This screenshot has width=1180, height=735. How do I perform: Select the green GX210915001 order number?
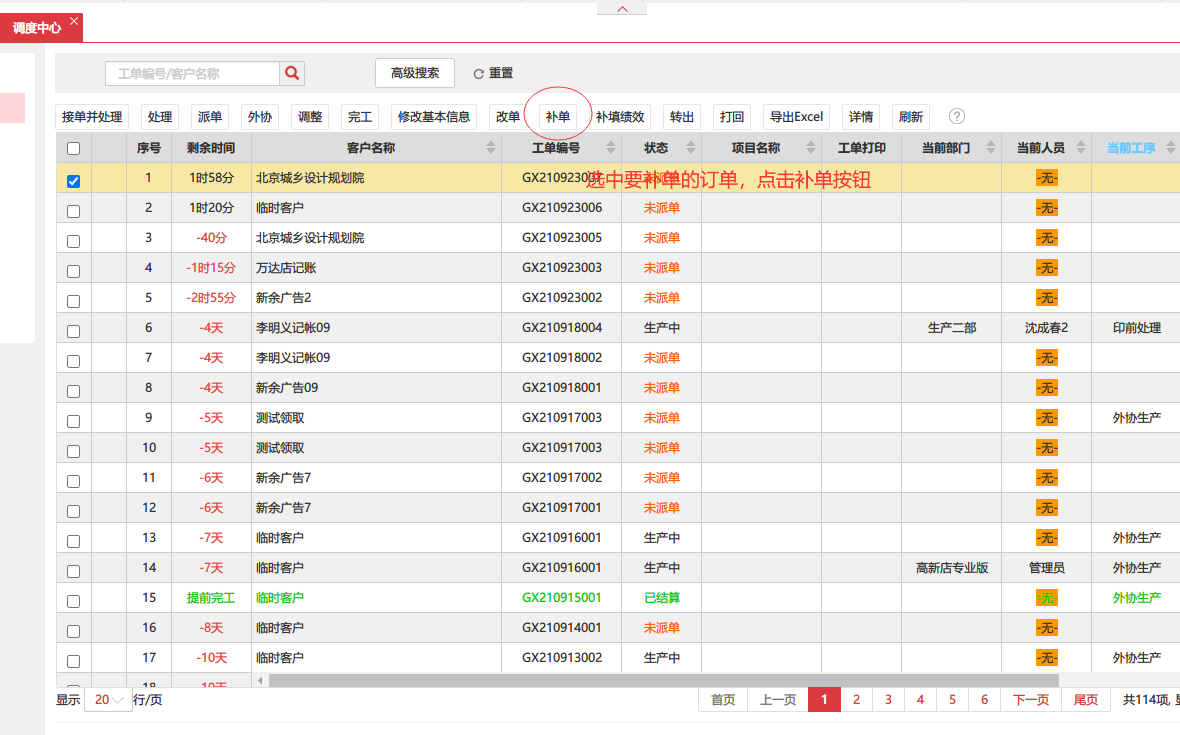[x=561, y=597]
